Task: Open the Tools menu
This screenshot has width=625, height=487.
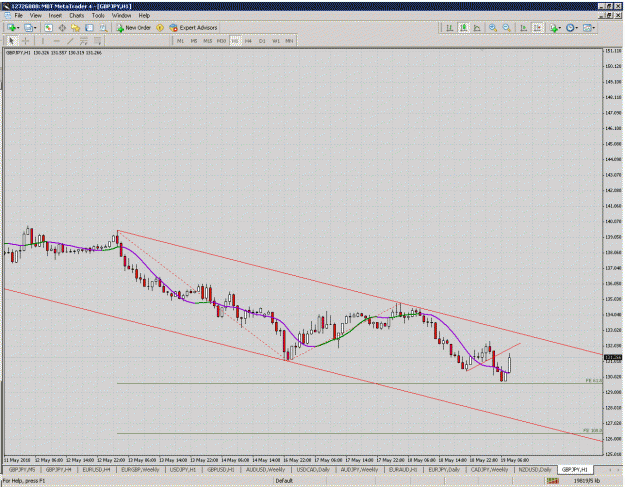Action: pyautogui.click(x=98, y=16)
